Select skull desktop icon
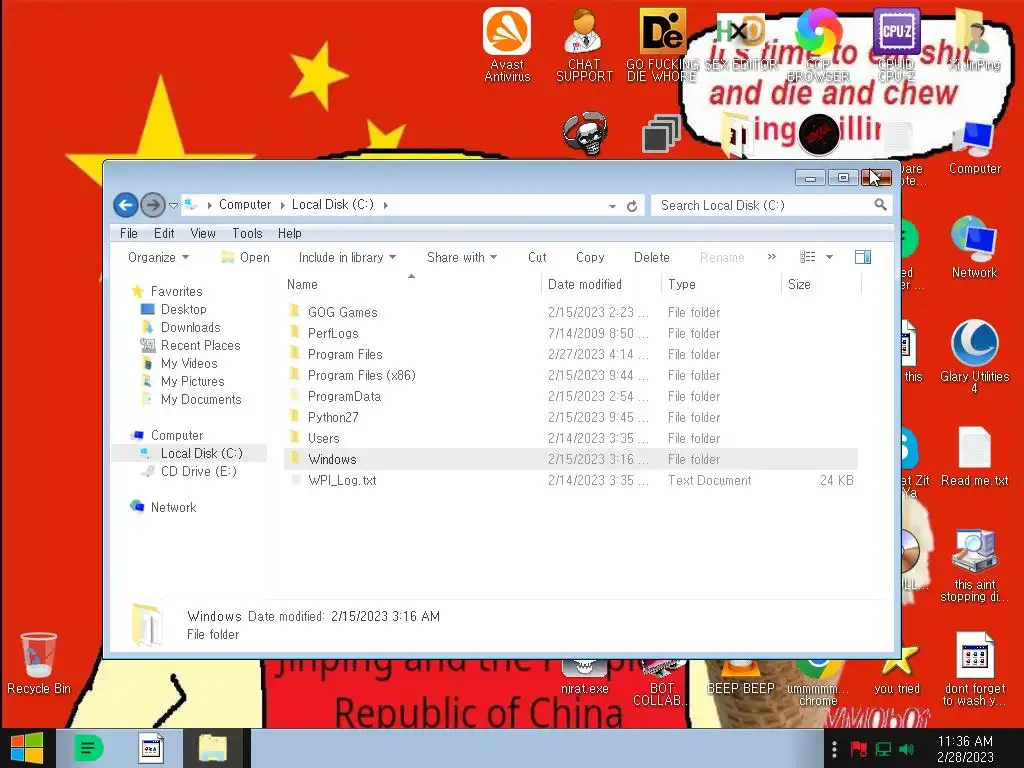 pos(585,133)
